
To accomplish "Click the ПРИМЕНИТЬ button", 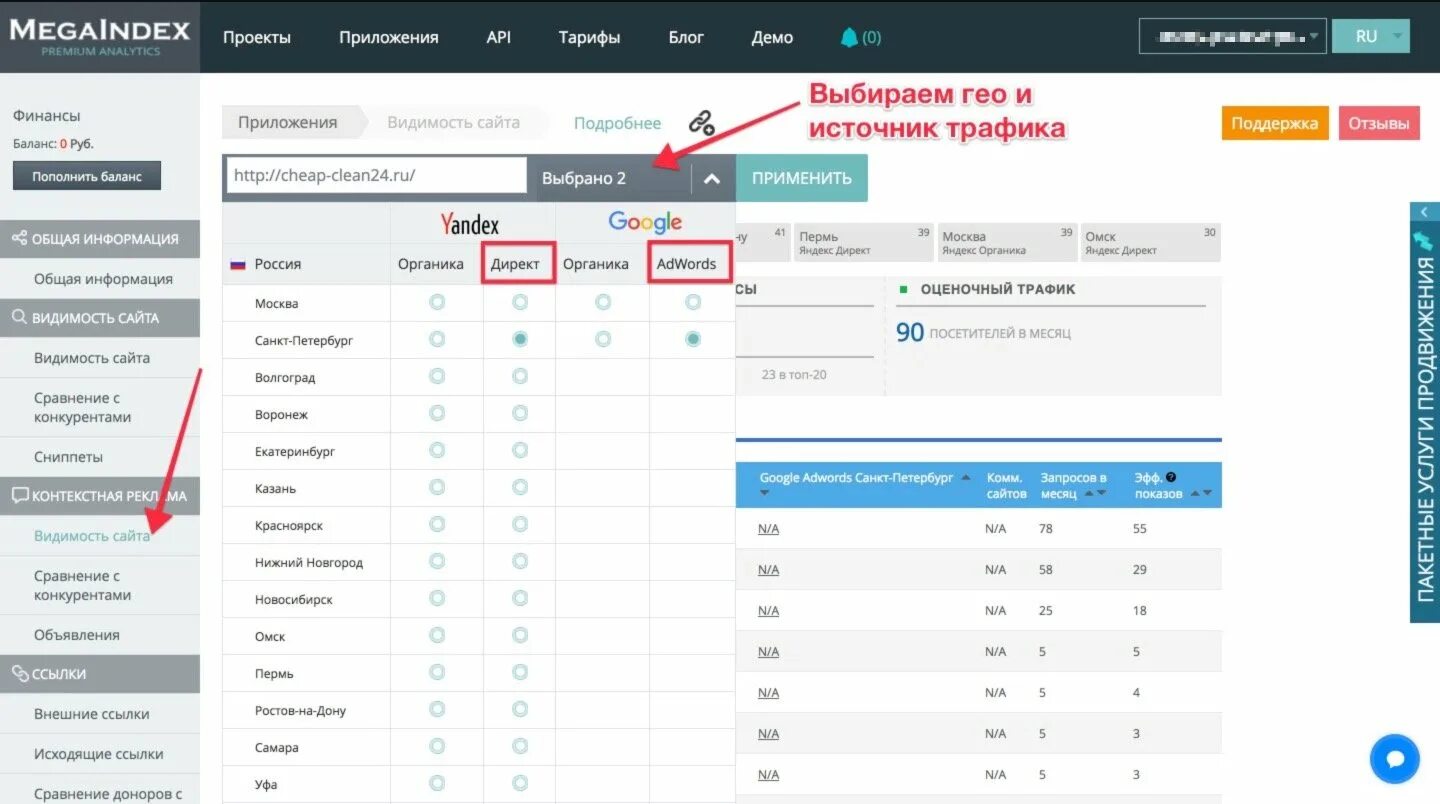I will click(x=802, y=179).
